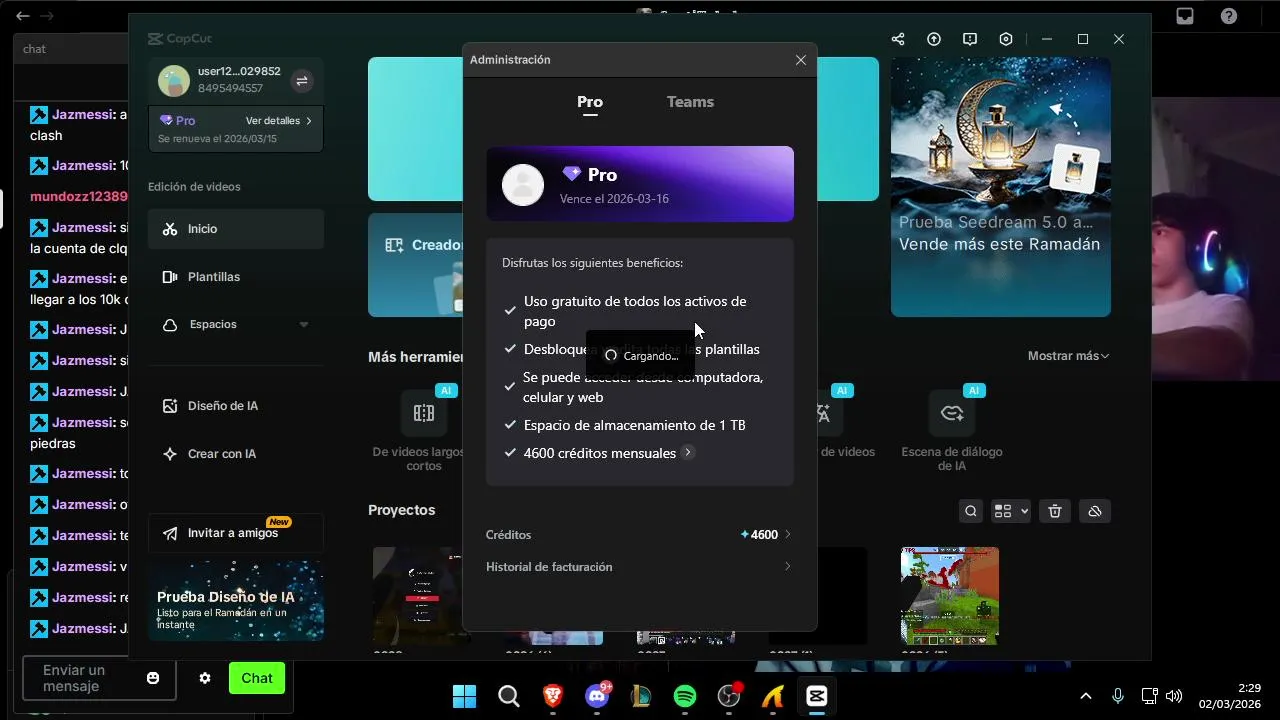The width and height of the screenshot is (1280, 720).
Task: Click the Espacio de almacenamiento de 1 TB line
Action: point(635,425)
